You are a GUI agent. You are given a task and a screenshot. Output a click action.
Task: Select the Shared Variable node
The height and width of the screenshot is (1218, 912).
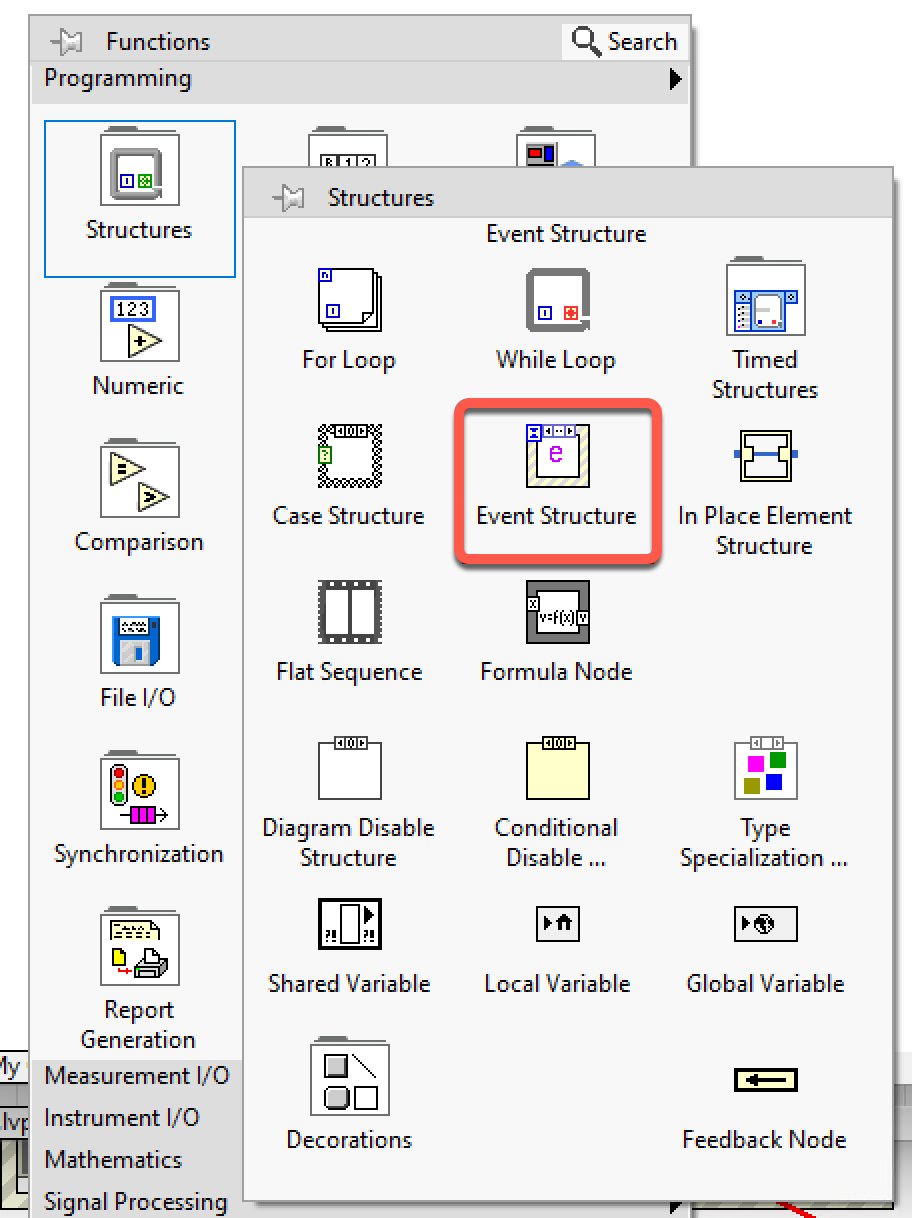point(348,923)
